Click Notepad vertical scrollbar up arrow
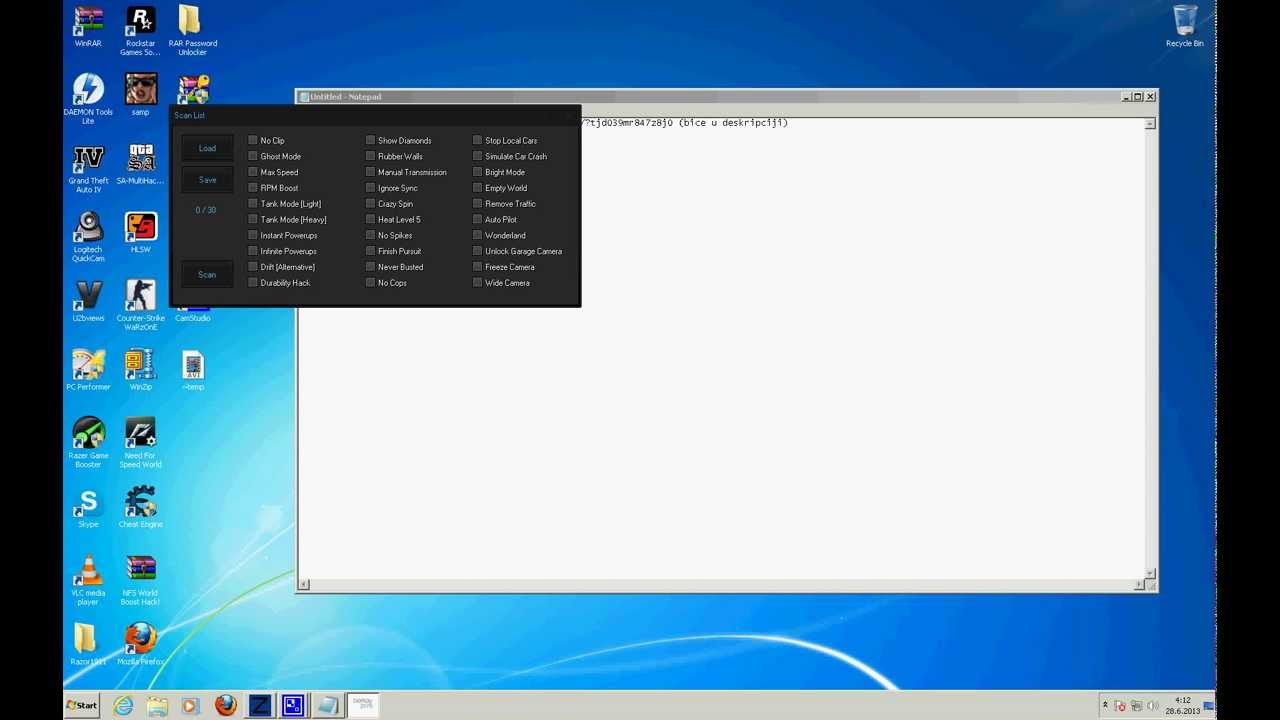The image size is (1280, 720). (x=1150, y=123)
